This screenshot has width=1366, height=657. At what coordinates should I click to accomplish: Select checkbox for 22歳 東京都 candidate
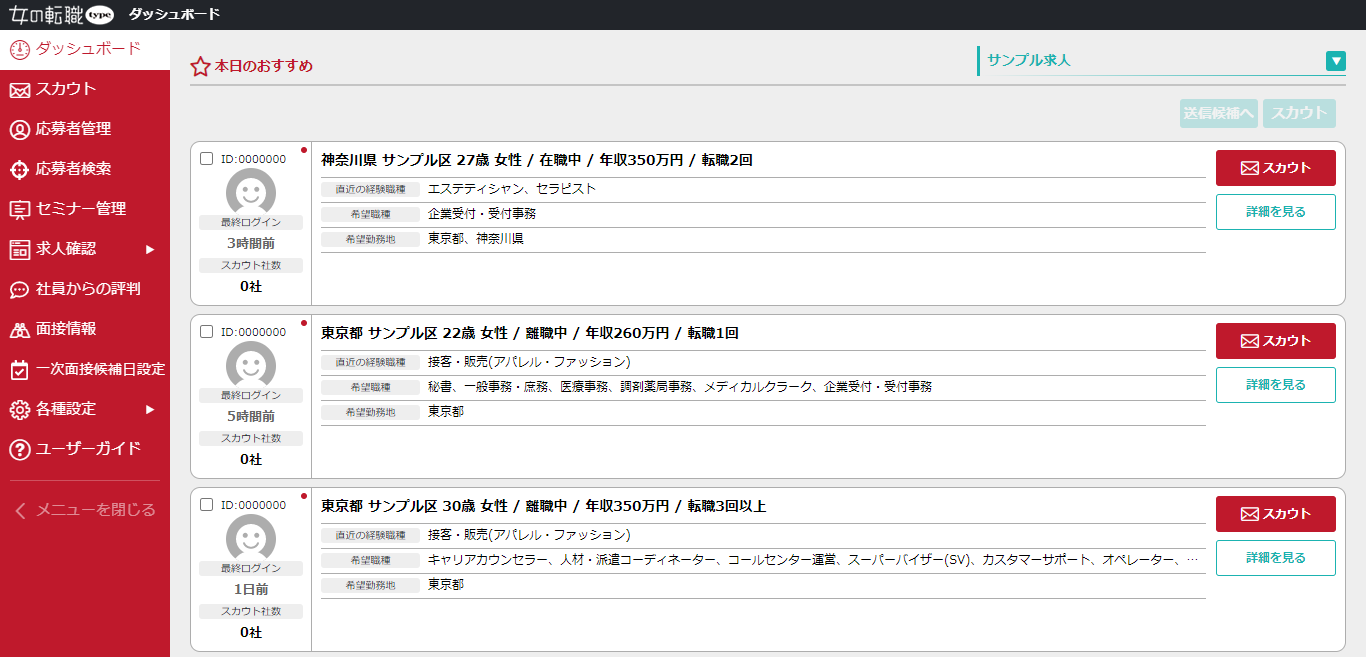coord(206,331)
